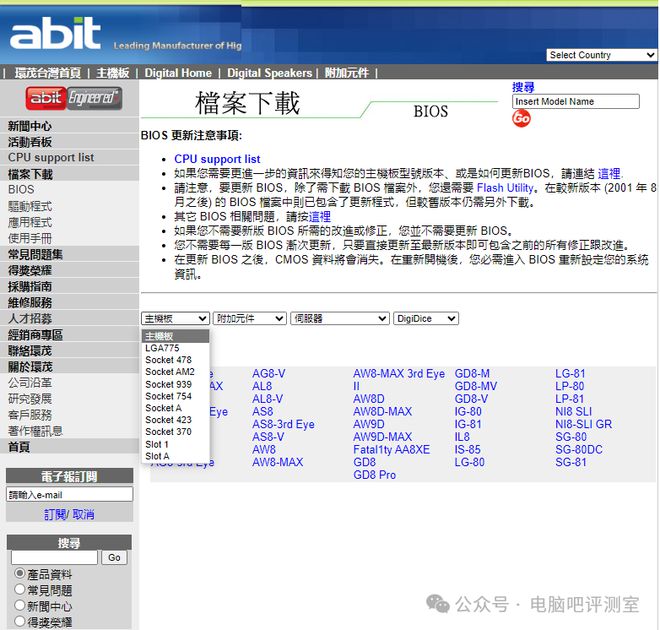The width and height of the screenshot is (660, 630).
Task: Open the IS-85 link
Action: point(467,449)
